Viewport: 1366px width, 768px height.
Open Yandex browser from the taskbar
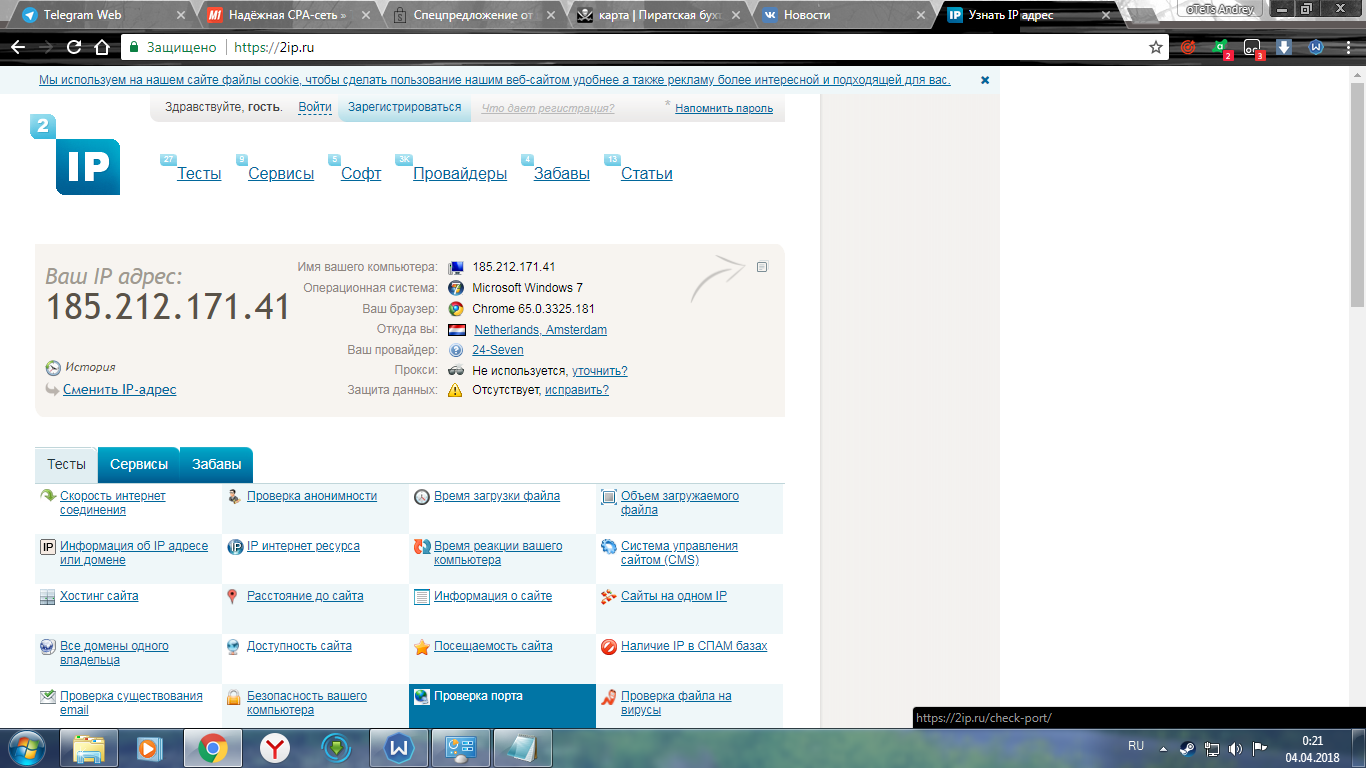pyautogui.click(x=275, y=748)
